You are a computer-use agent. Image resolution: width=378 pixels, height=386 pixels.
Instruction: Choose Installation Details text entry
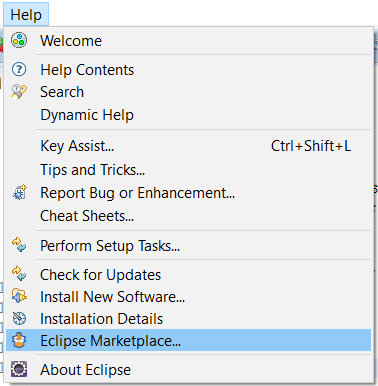(102, 319)
